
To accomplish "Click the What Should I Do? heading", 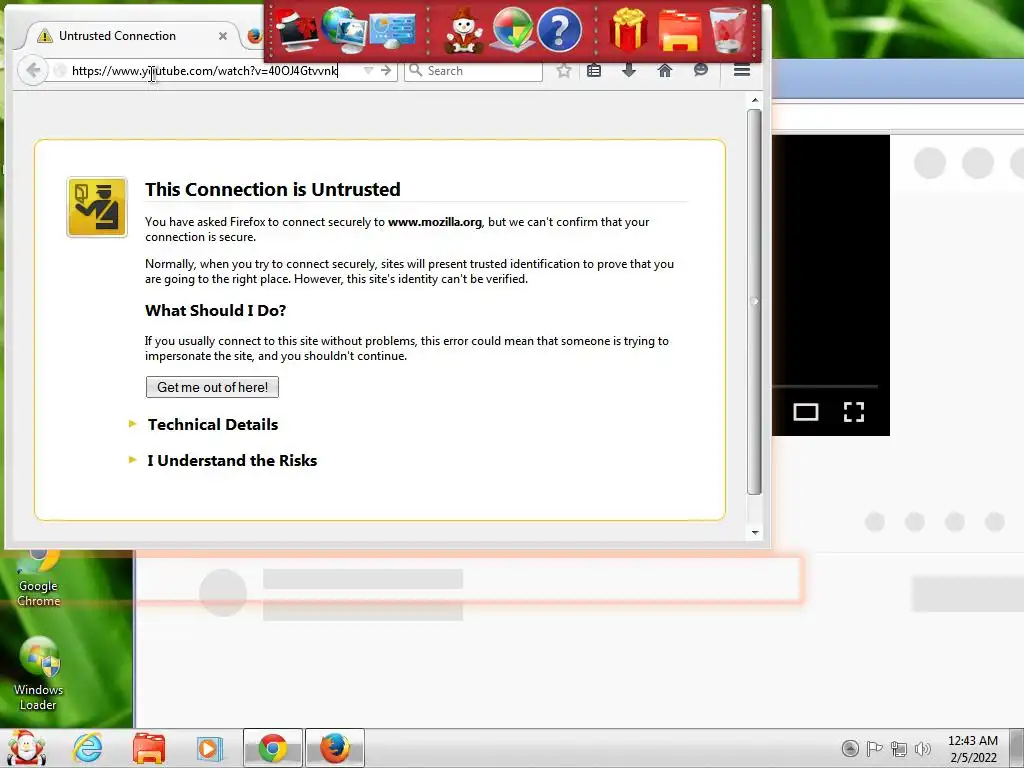I will [216, 310].
